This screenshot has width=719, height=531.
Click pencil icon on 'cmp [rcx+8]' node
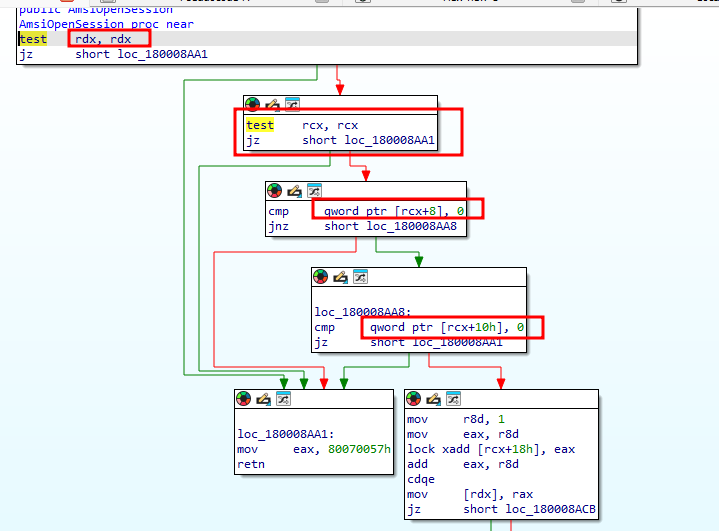[294, 190]
